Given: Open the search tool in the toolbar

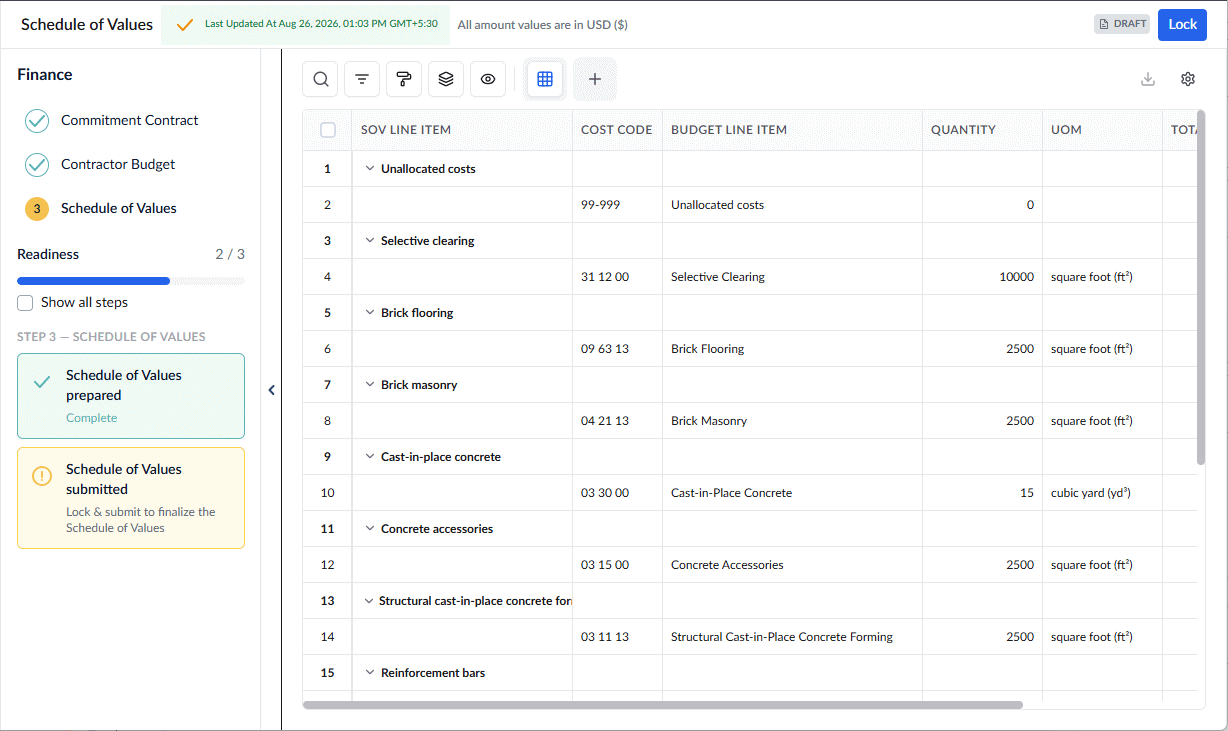Looking at the screenshot, I should (320, 79).
